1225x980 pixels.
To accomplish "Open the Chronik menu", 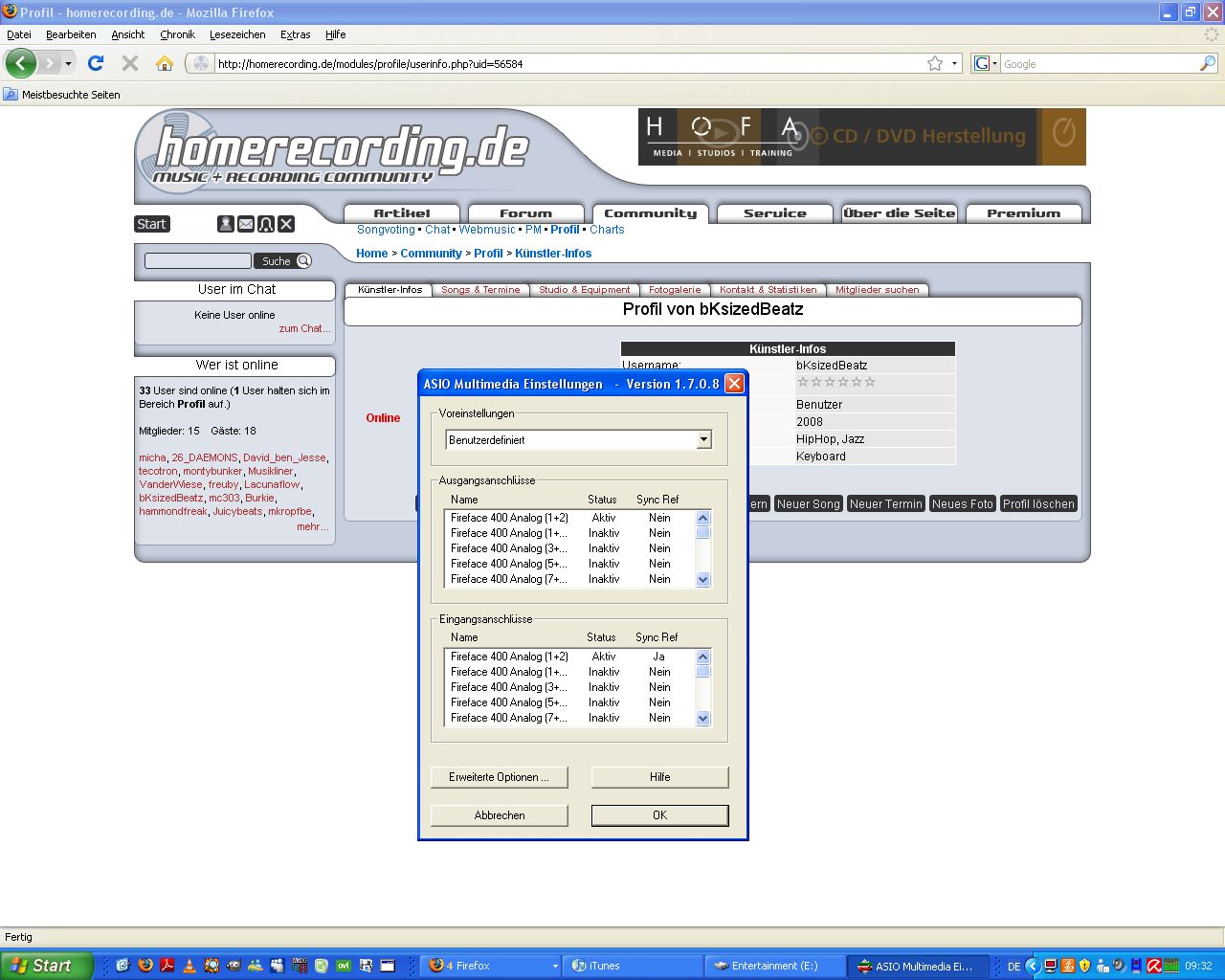I will [x=177, y=34].
